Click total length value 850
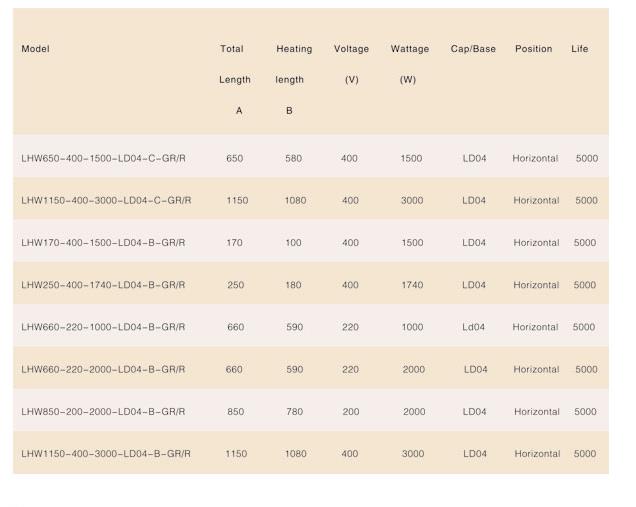The width and height of the screenshot is (636, 507). pos(236,411)
